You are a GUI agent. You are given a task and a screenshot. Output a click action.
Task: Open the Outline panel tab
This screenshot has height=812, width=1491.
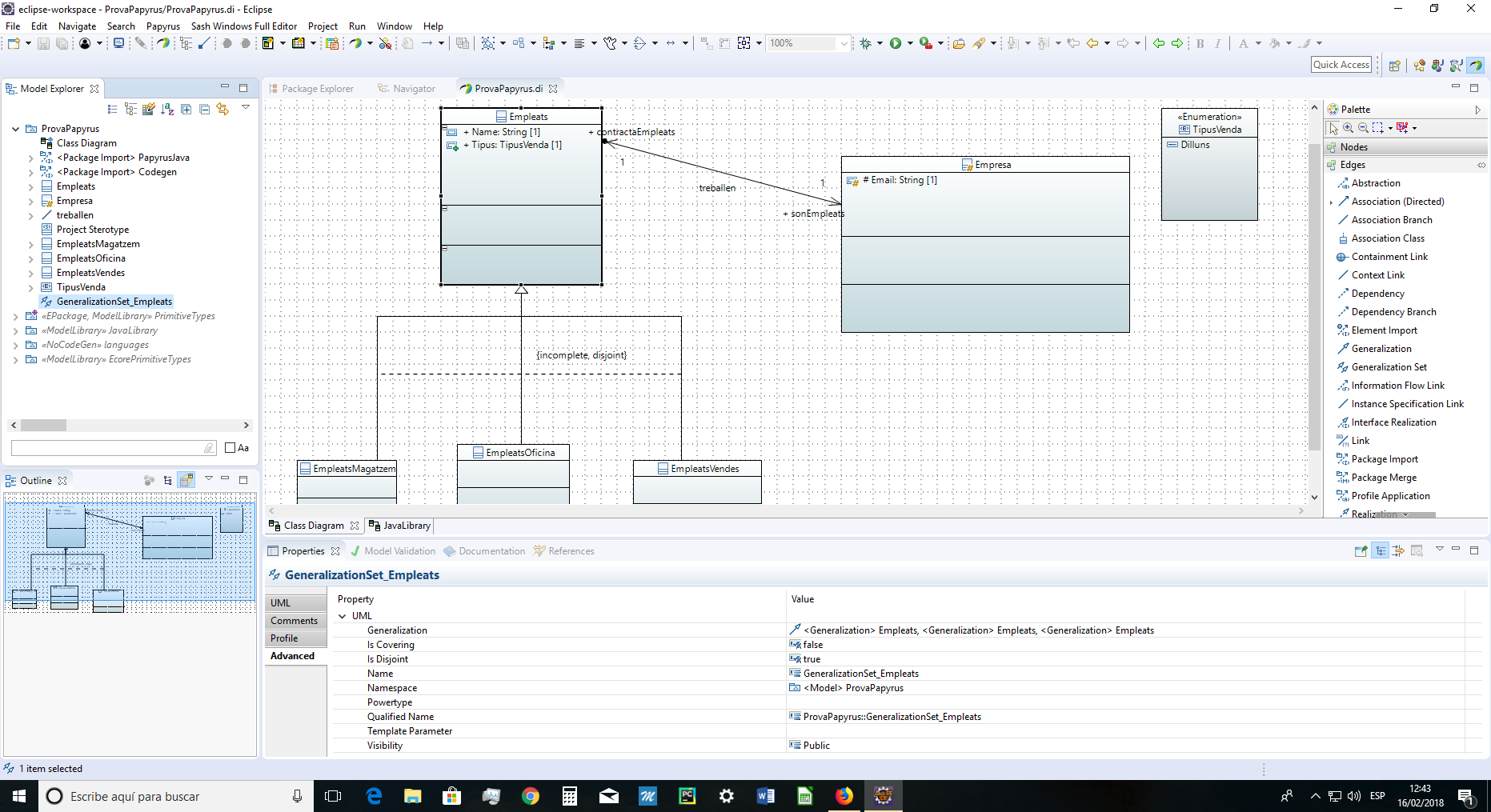(x=36, y=481)
